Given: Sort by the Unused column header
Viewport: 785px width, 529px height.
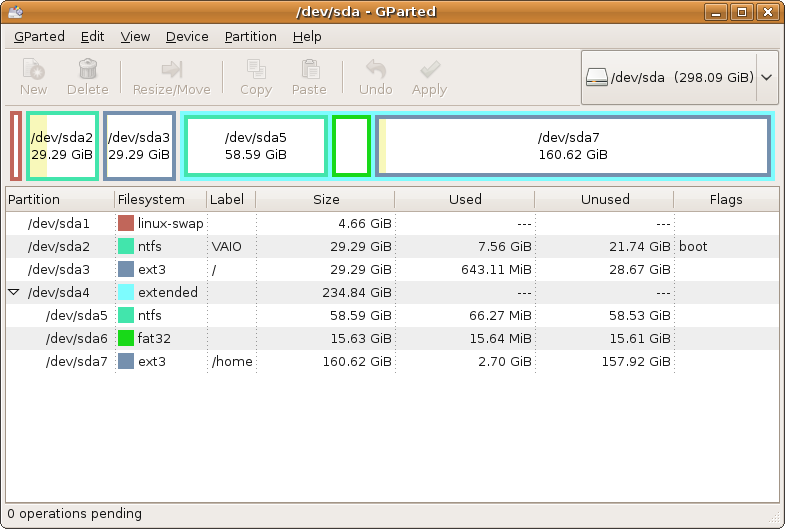Looking at the screenshot, I should pos(604,199).
